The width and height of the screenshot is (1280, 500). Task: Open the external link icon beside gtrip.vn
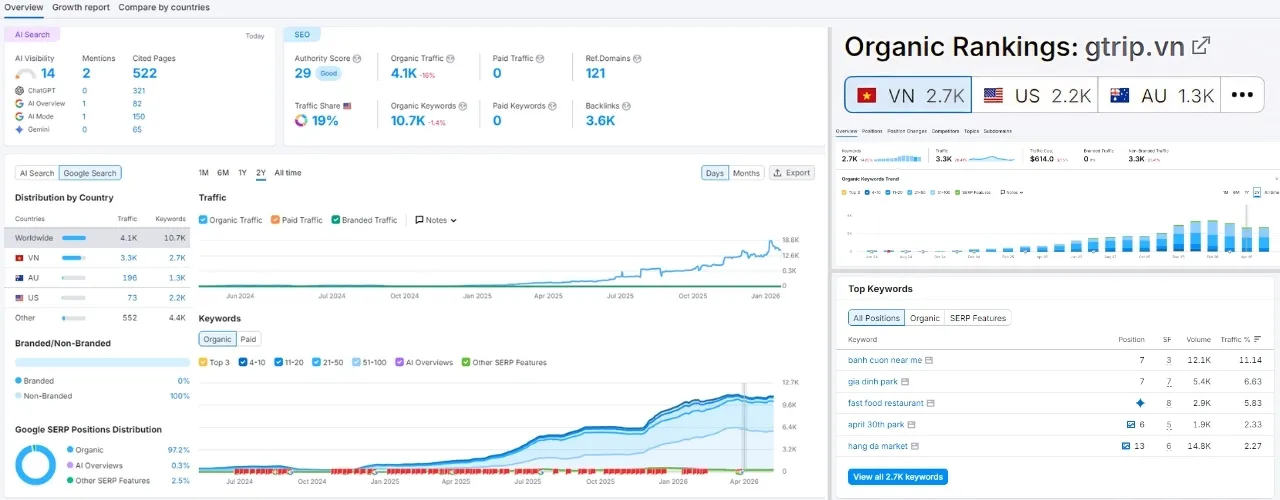(1202, 46)
